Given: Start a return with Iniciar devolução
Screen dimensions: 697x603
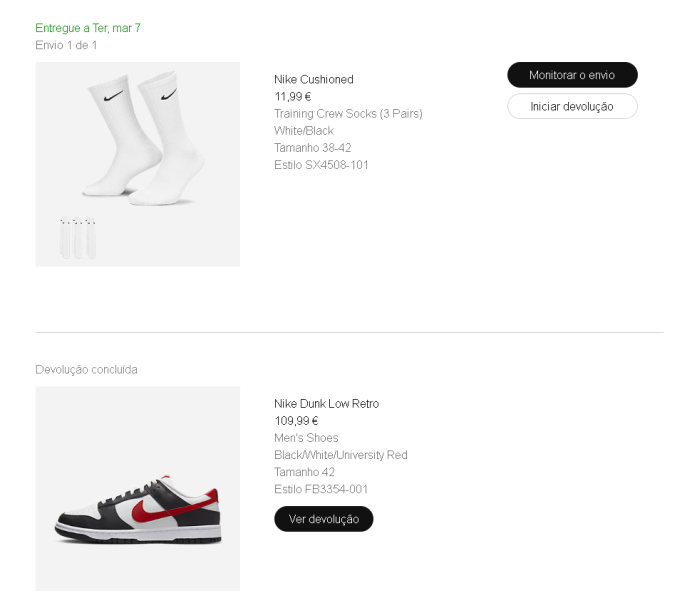Looking at the screenshot, I should pos(572,106).
